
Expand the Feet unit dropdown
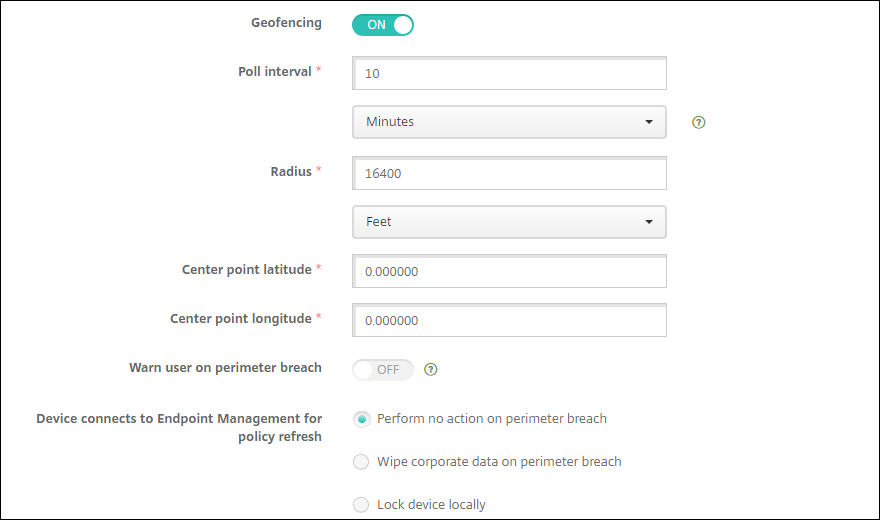click(509, 222)
